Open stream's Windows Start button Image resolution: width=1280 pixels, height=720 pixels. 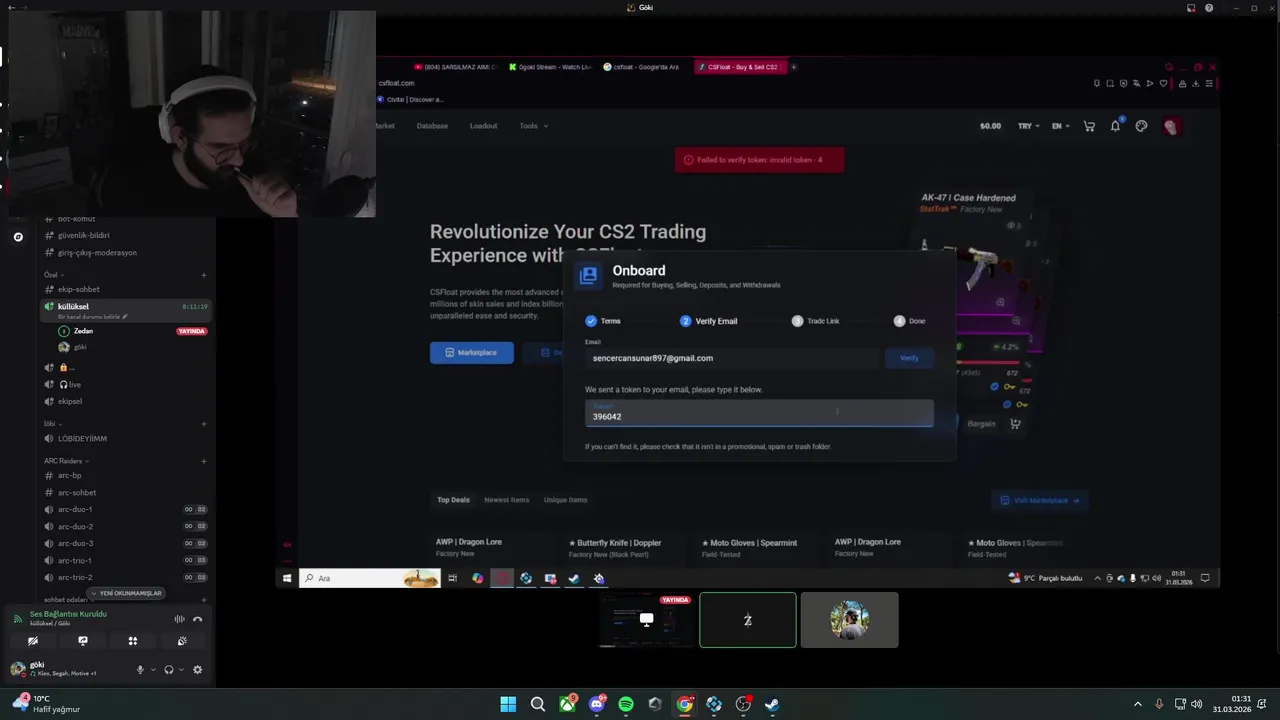click(287, 578)
